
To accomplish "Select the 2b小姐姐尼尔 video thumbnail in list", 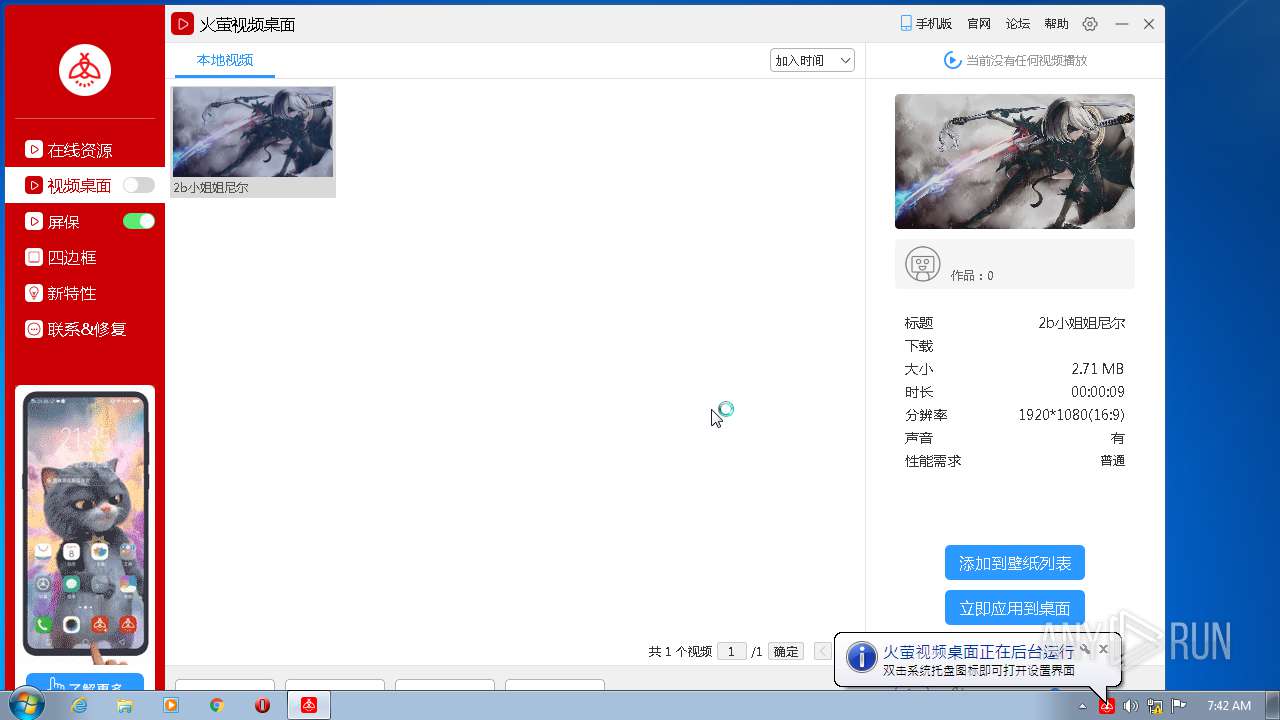I will coord(253,141).
